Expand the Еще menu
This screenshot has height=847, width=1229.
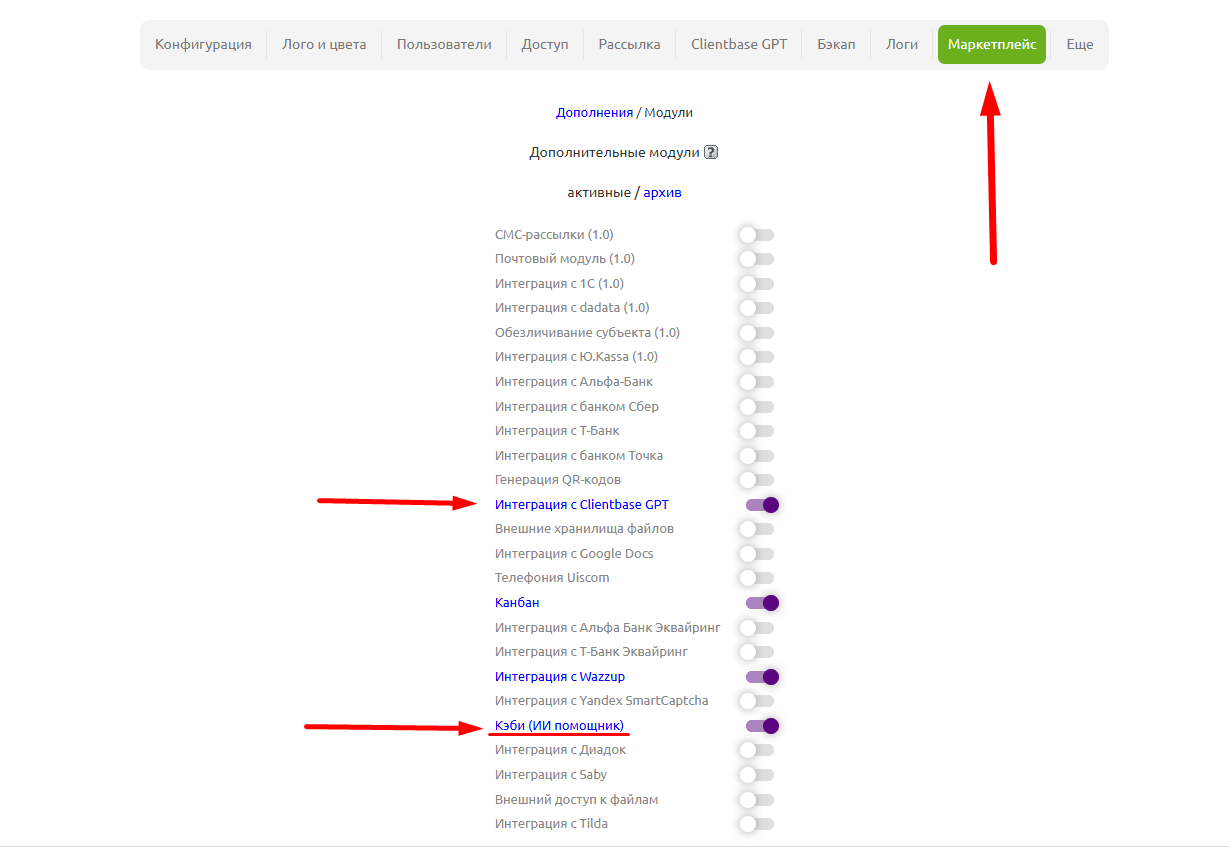1080,45
